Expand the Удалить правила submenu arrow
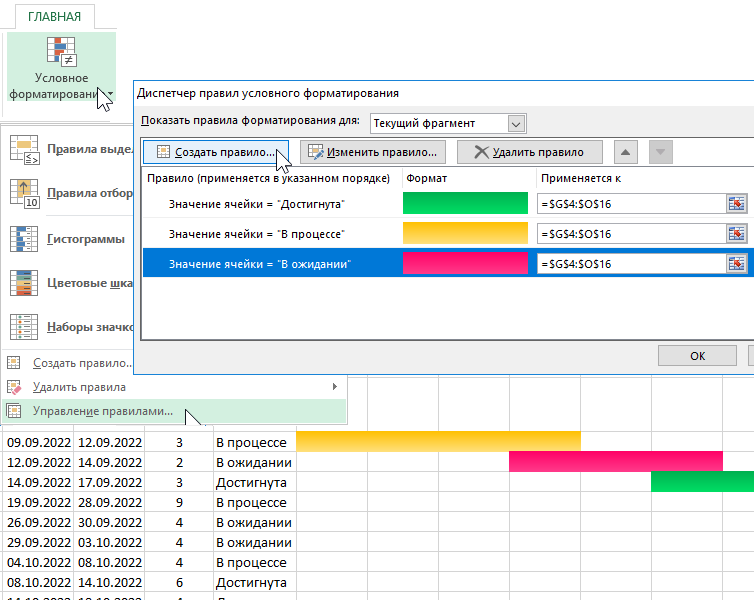Image resolution: width=754 pixels, height=600 pixels. (x=334, y=387)
